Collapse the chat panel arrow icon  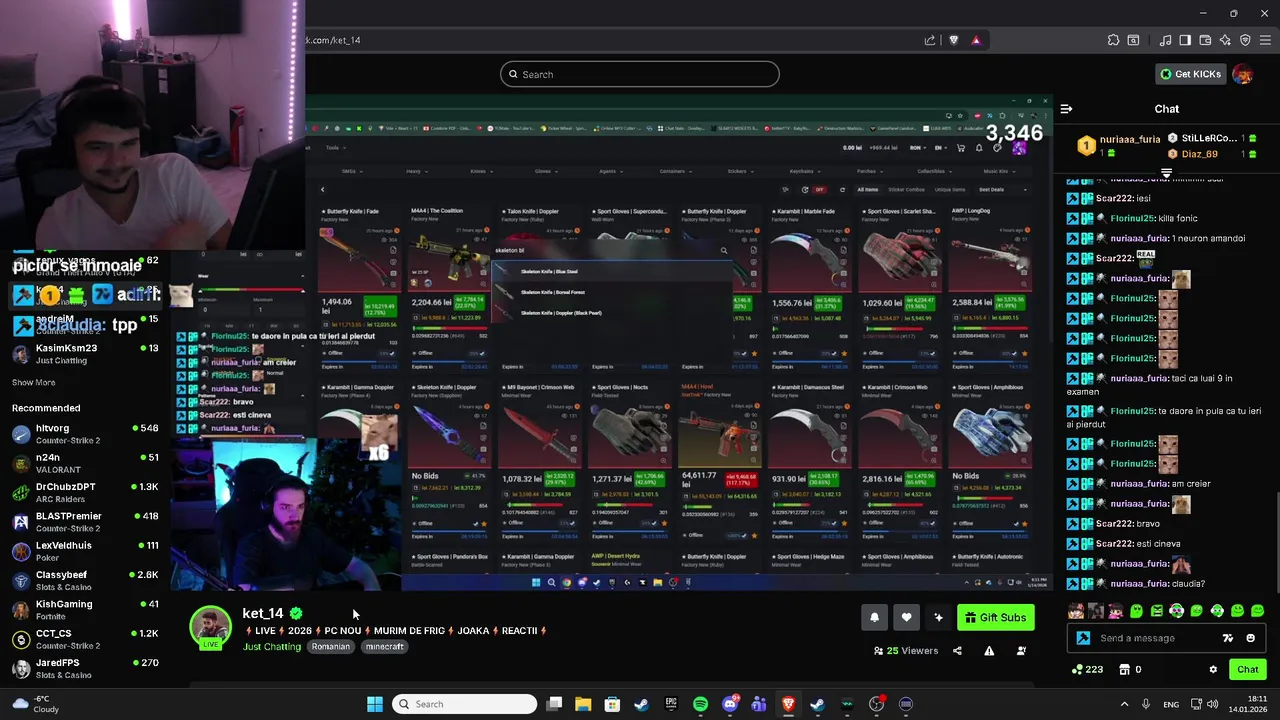coord(1066,109)
